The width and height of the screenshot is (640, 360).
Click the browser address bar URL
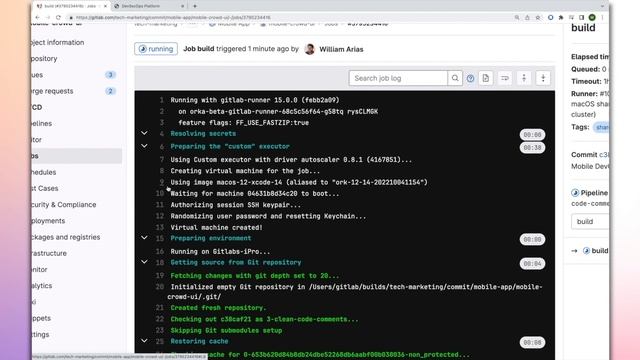coord(173,18)
